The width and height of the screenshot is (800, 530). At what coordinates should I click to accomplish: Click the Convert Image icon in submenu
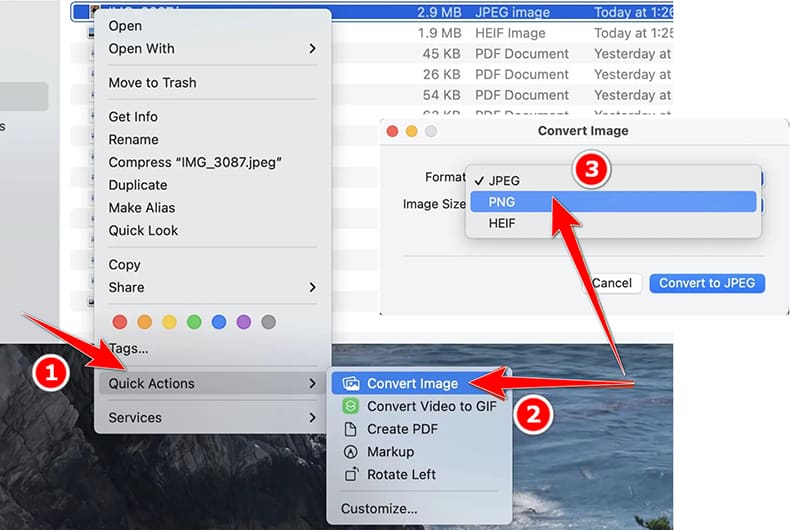tap(350, 384)
